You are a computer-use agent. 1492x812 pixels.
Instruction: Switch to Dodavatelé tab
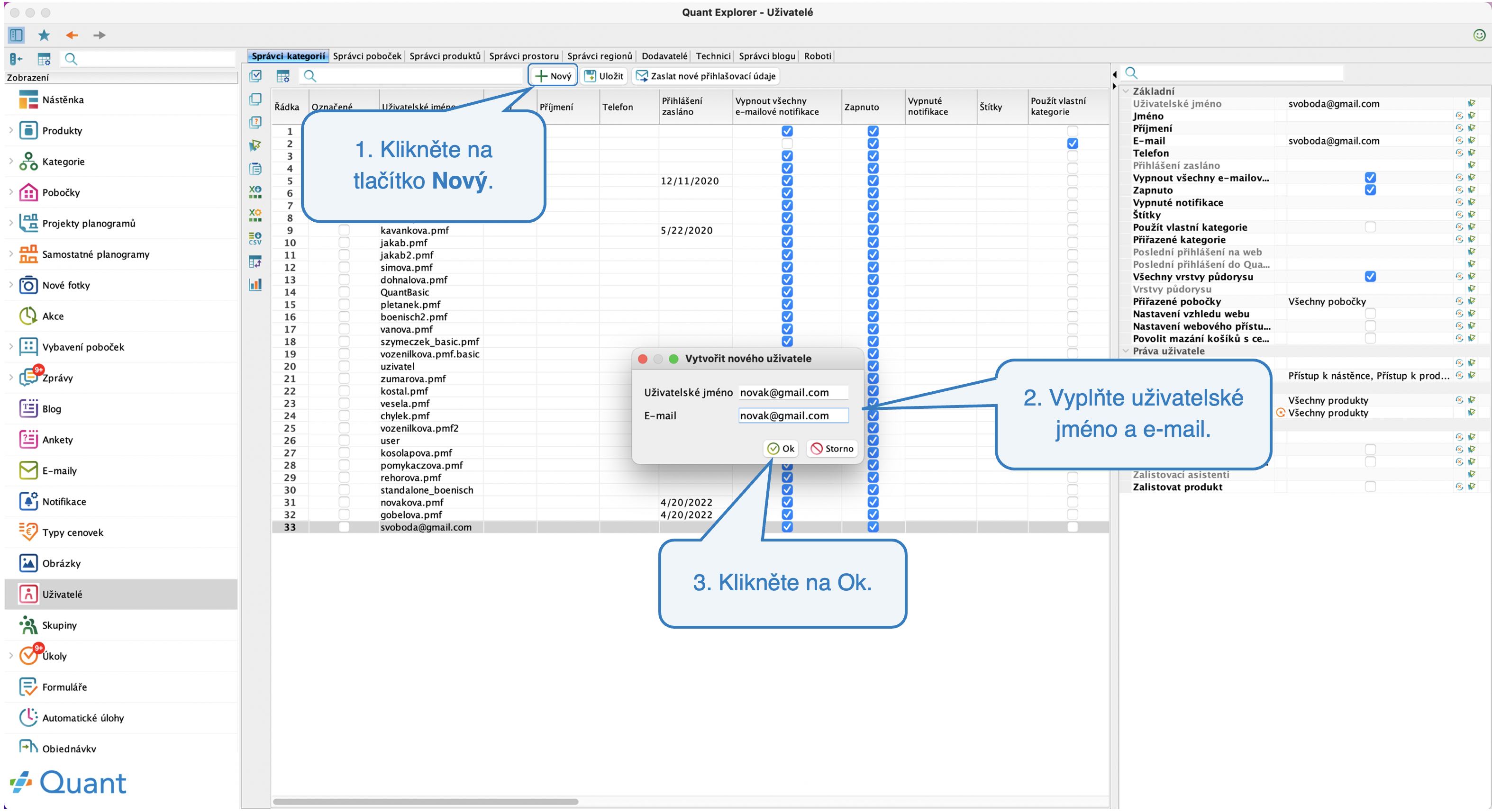point(664,56)
